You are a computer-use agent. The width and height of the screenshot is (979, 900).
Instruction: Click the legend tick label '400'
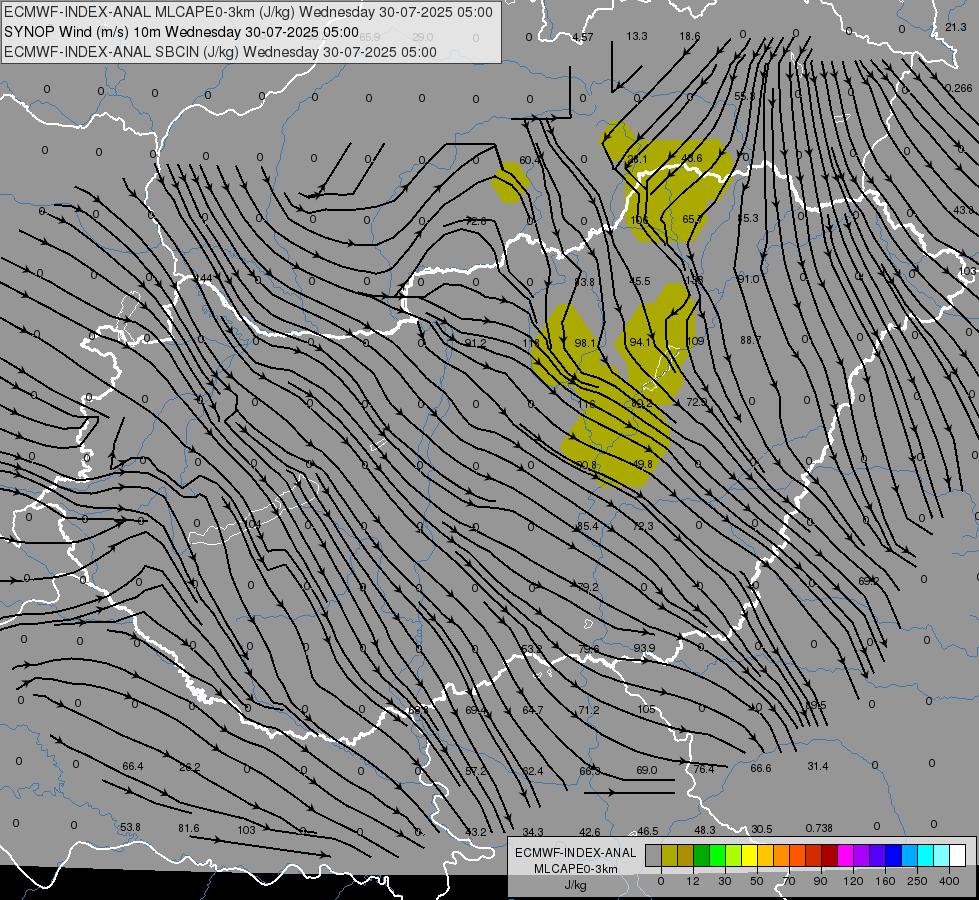pos(949,881)
